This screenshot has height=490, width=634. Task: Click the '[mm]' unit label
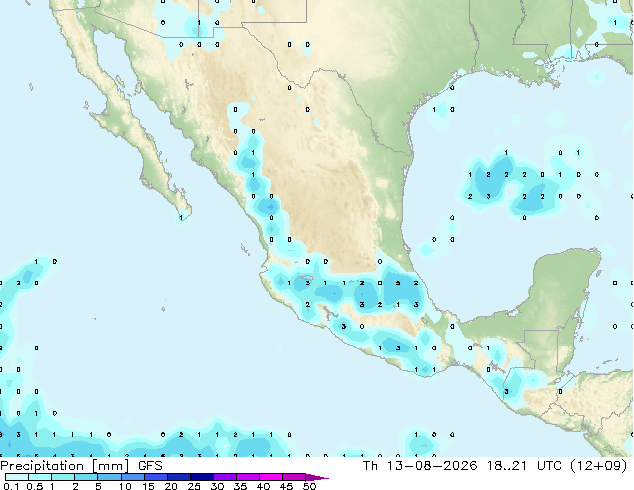click(x=110, y=466)
